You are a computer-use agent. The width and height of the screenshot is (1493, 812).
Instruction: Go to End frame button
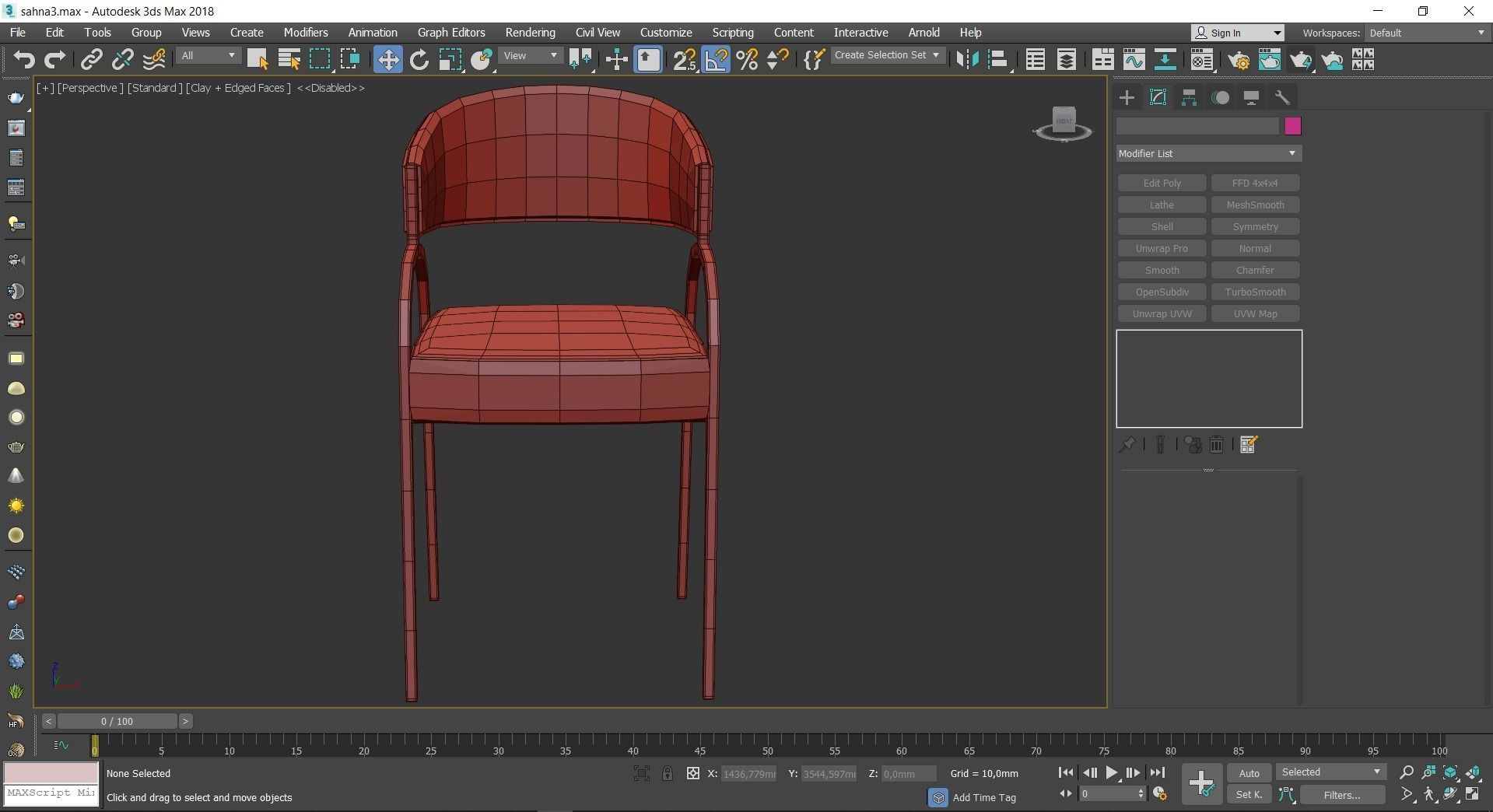[x=1158, y=772]
